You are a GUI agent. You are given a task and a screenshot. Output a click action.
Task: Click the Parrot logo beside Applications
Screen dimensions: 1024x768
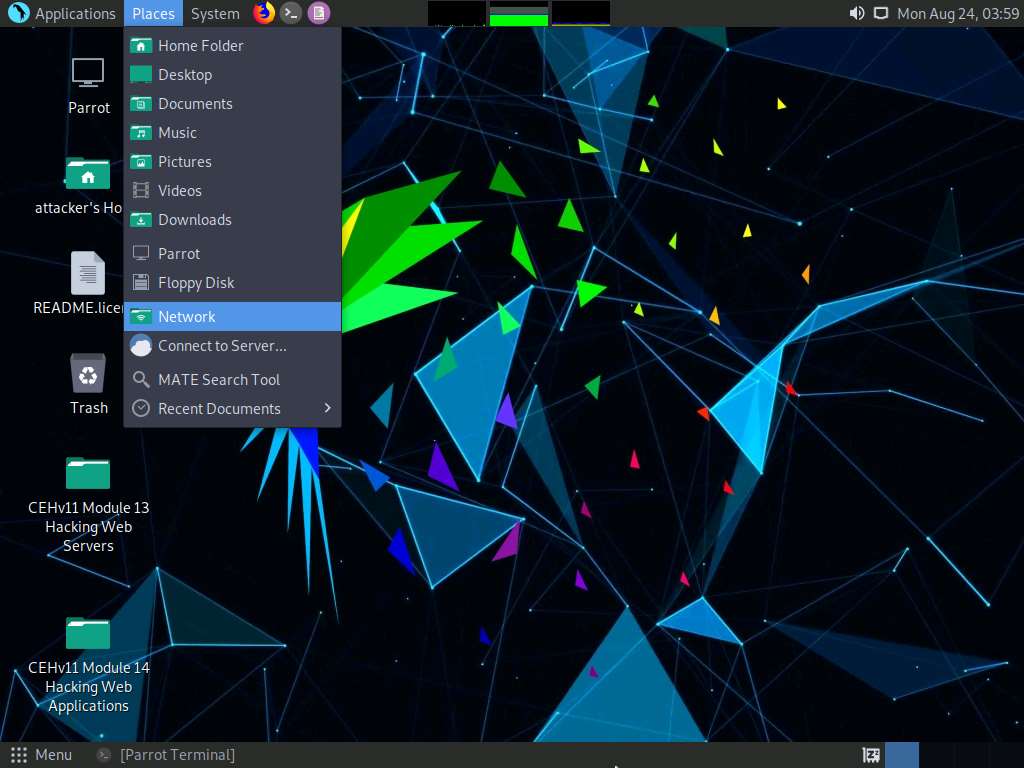[18, 13]
